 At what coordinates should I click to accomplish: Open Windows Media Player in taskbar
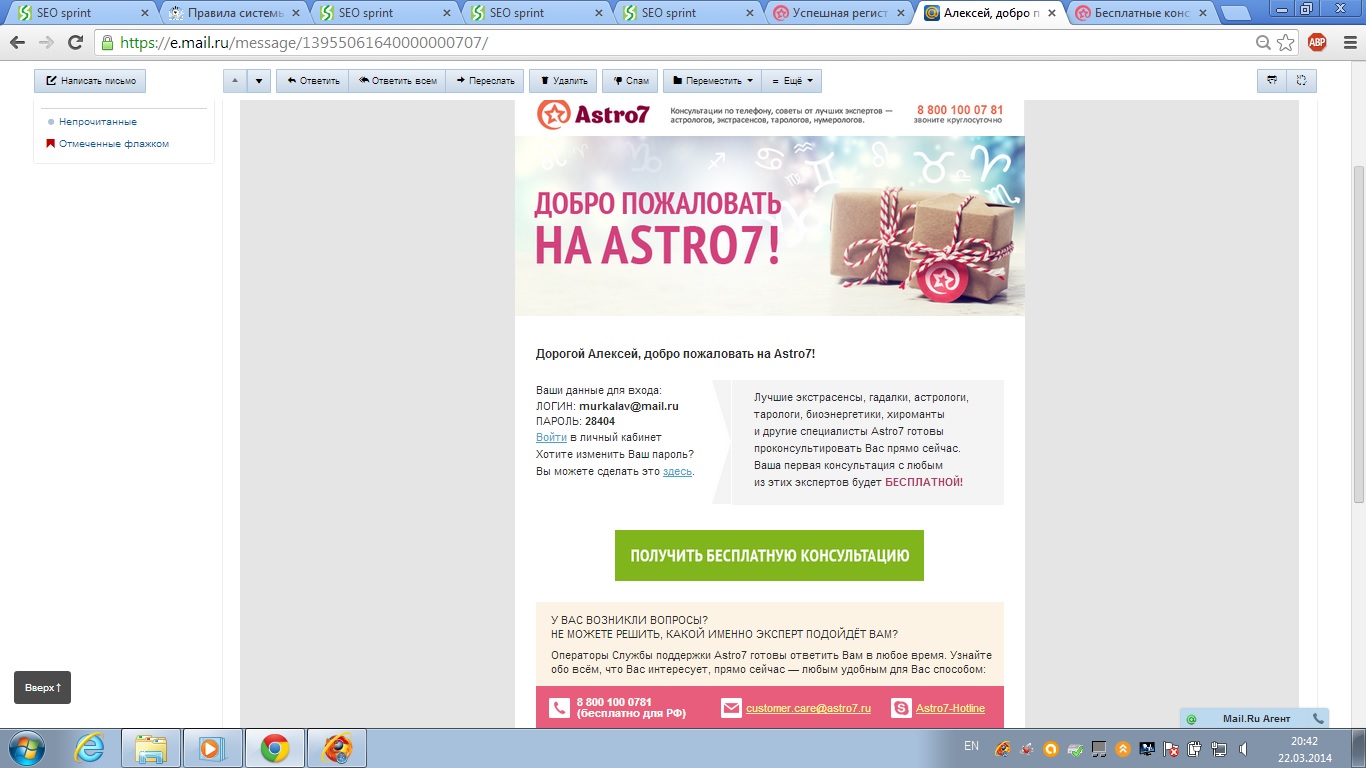[211, 748]
